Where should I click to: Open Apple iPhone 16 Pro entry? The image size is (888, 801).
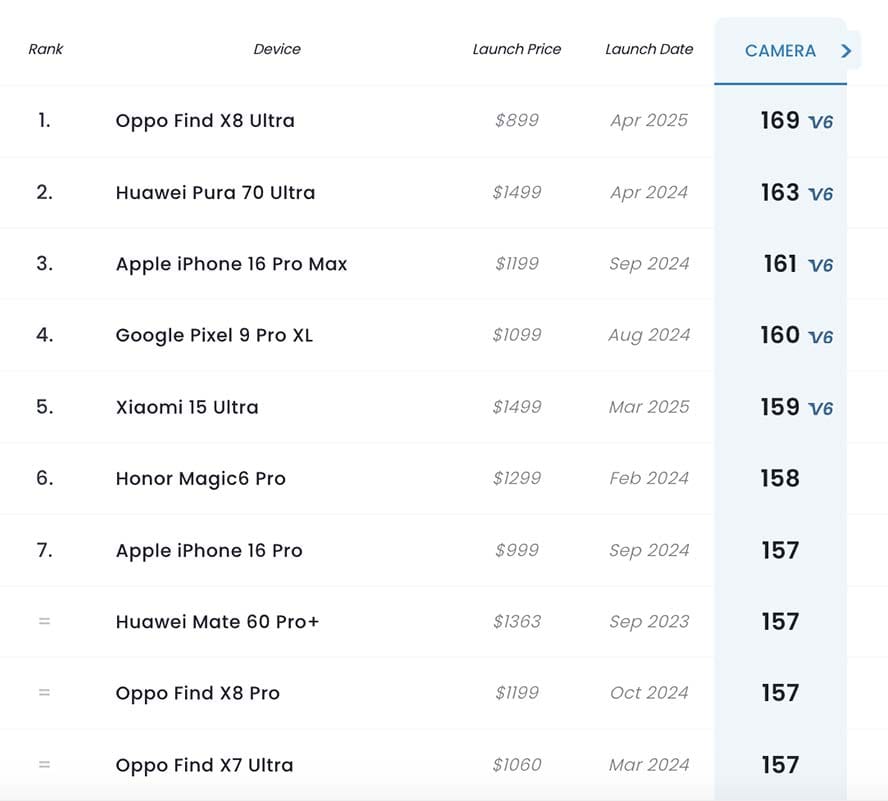pos(209,551)
